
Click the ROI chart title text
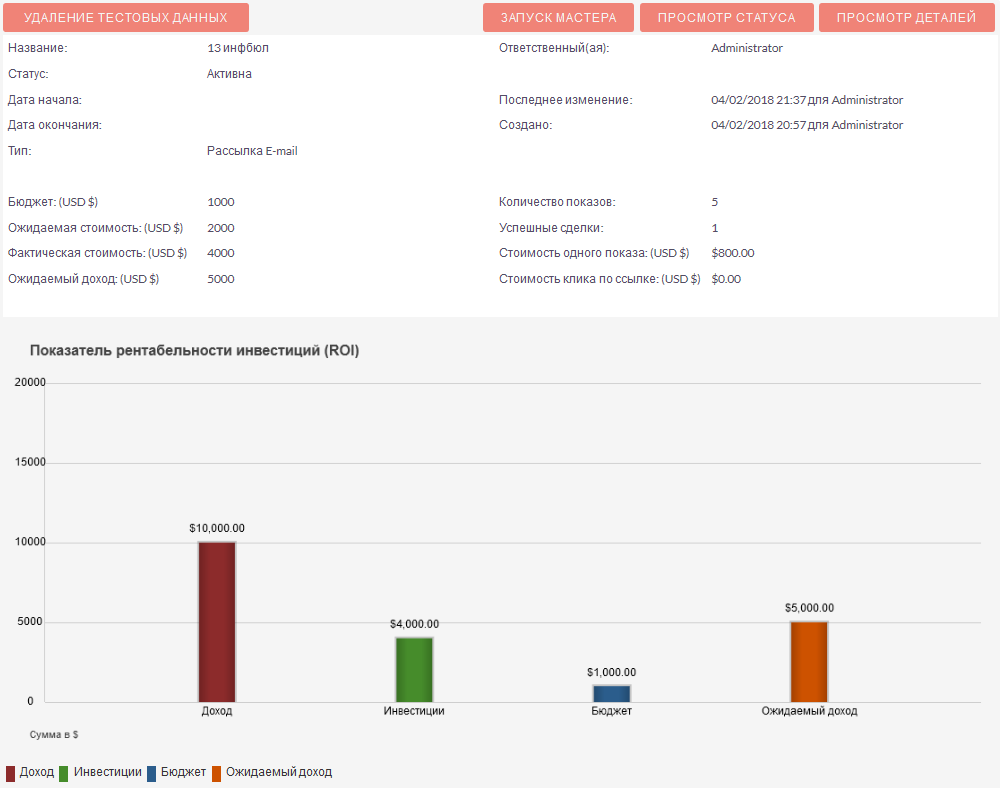pyautogui.click(x=194, y=351)
